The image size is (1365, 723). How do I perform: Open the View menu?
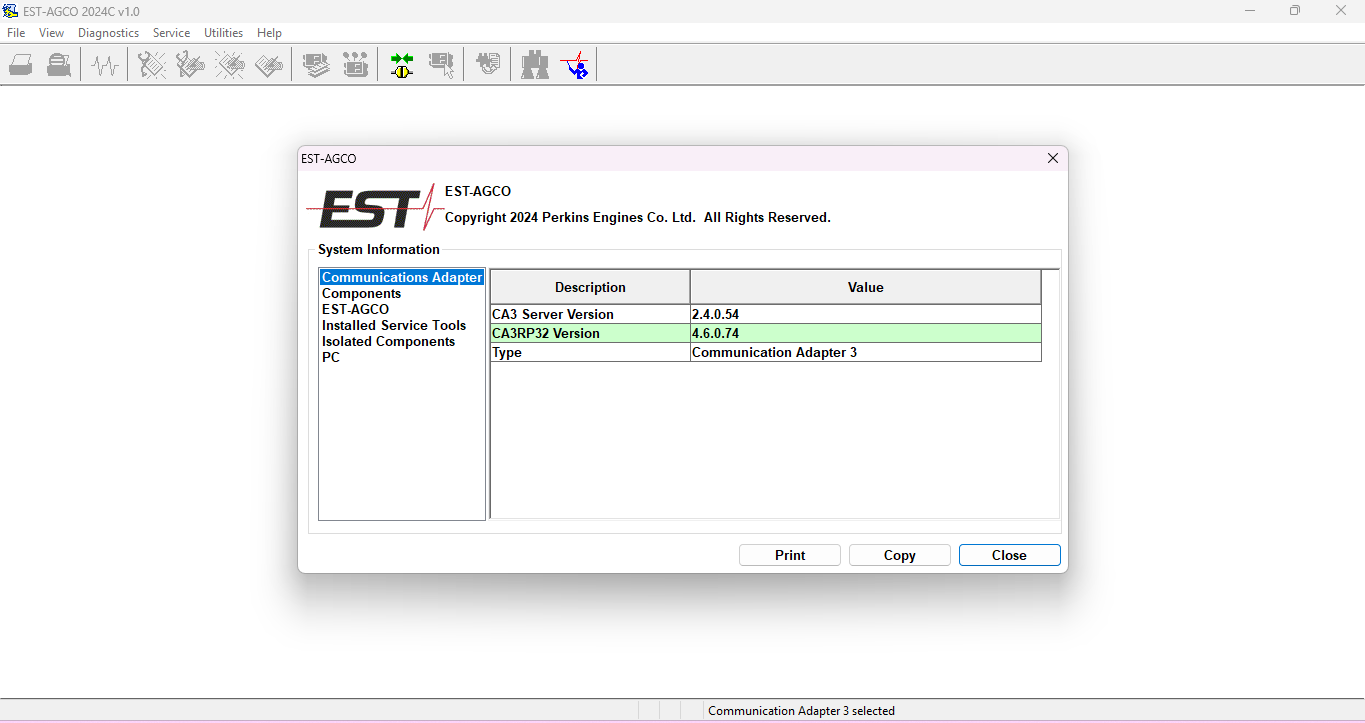point(52,33)
